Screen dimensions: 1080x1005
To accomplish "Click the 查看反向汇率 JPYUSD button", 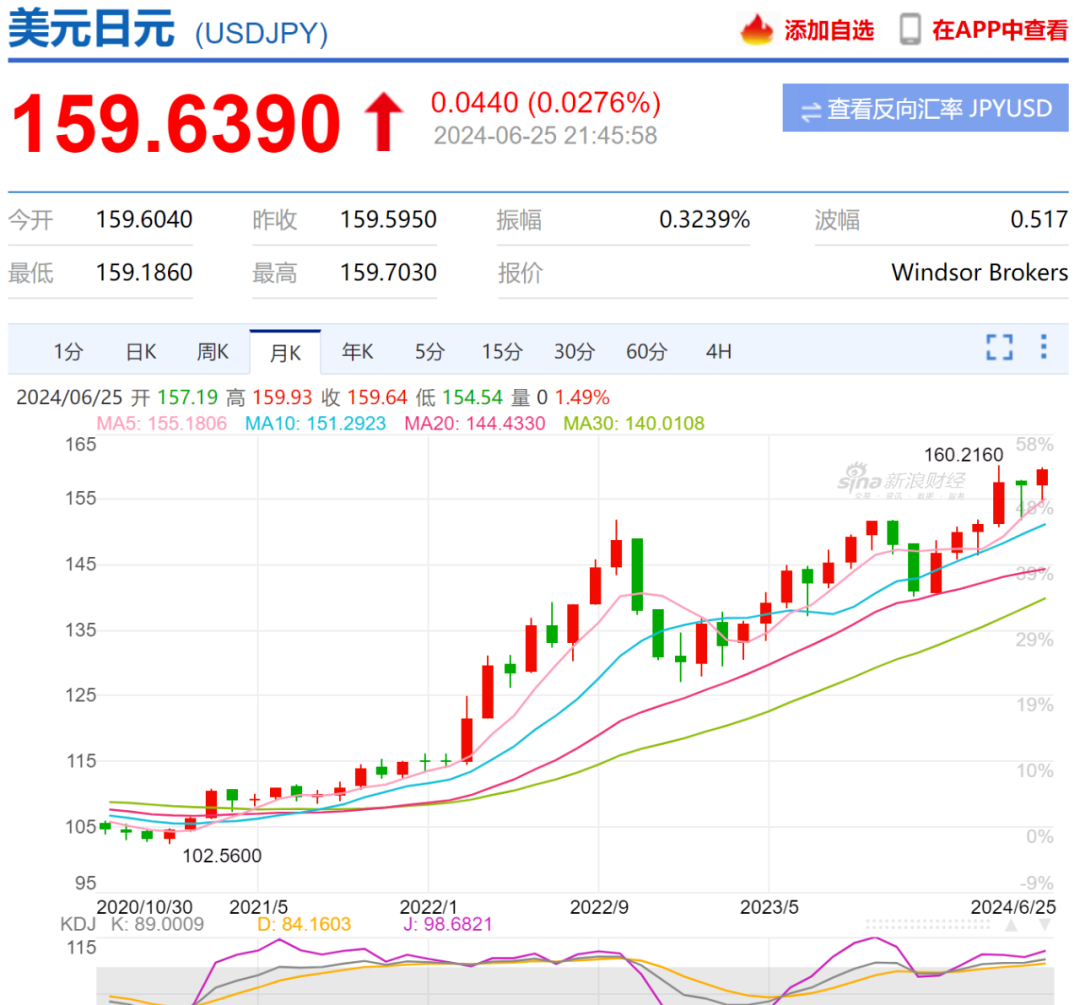I will click(x=925, y=109).
